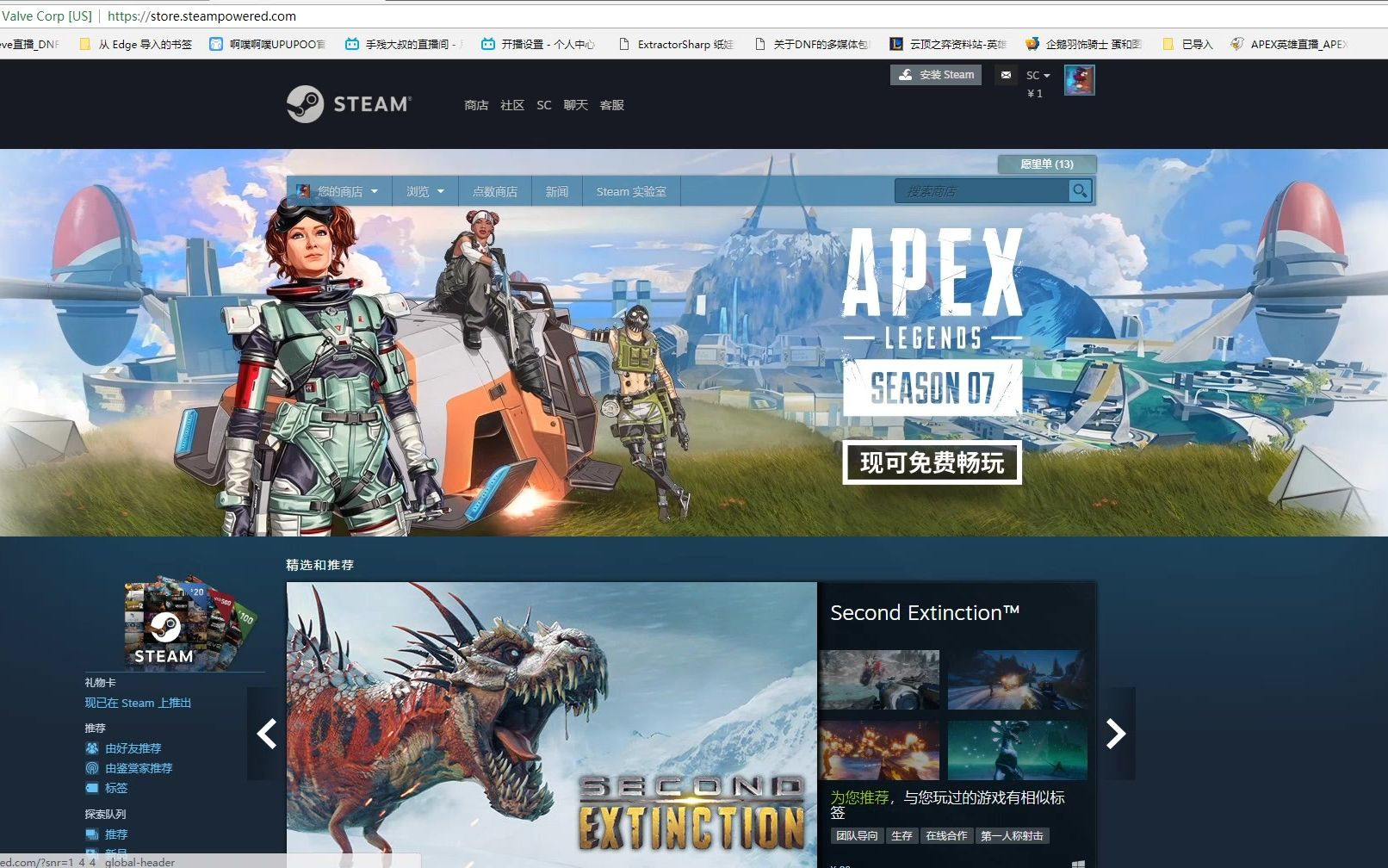Click the browser address bar URL

click(x=201, y=15)
